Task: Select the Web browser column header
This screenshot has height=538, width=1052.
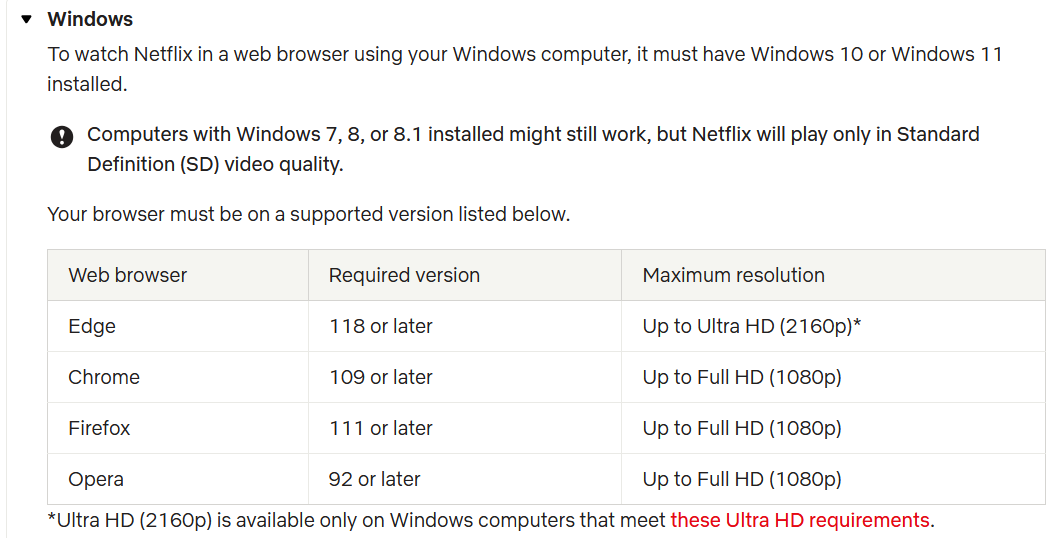Action: coord(178,275)
